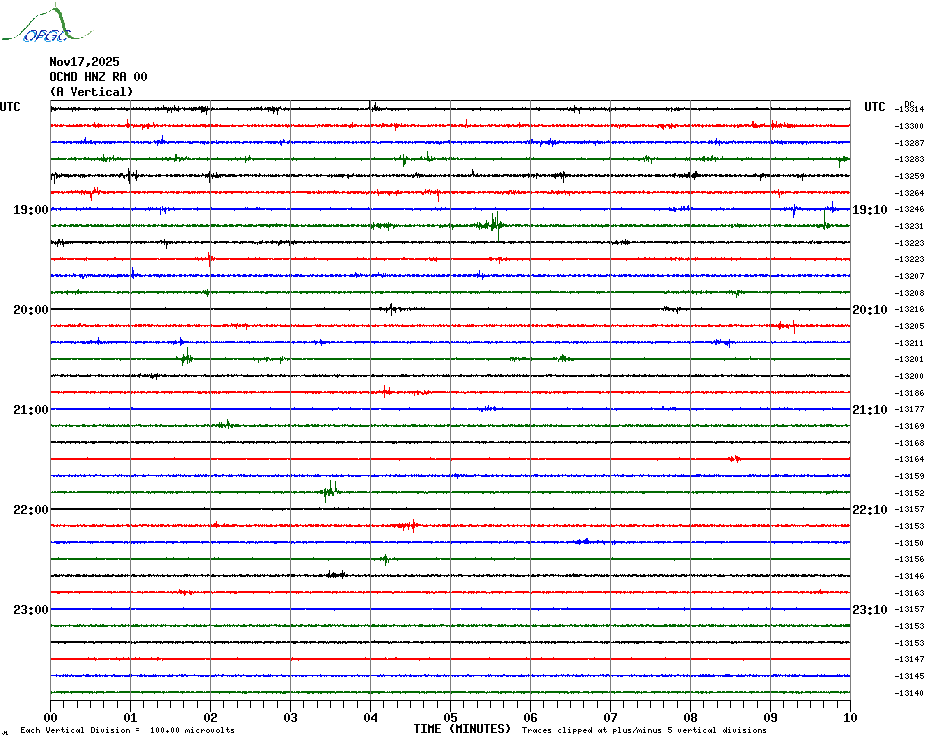The width and height of the screenshot is (930, 744).
Task: Click the 22:10 time label on right
Action: 869,510
